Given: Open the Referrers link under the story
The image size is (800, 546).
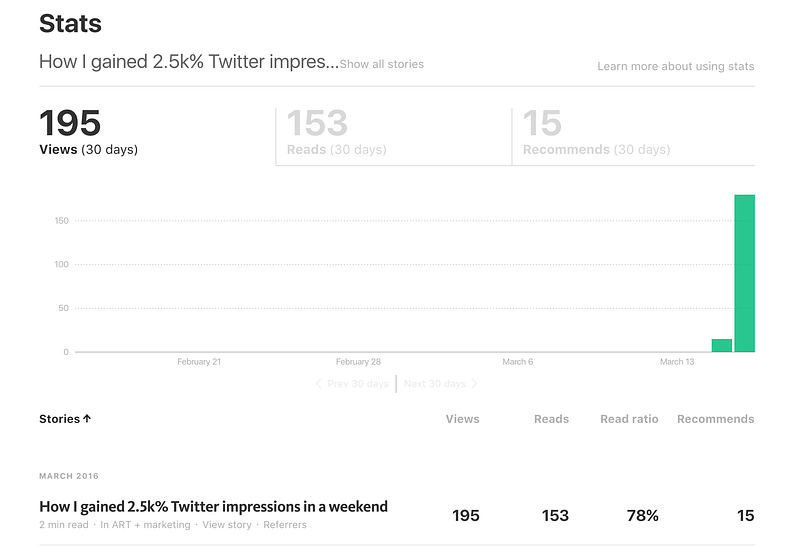Looking at the screenshot, I should coord(285,525).
